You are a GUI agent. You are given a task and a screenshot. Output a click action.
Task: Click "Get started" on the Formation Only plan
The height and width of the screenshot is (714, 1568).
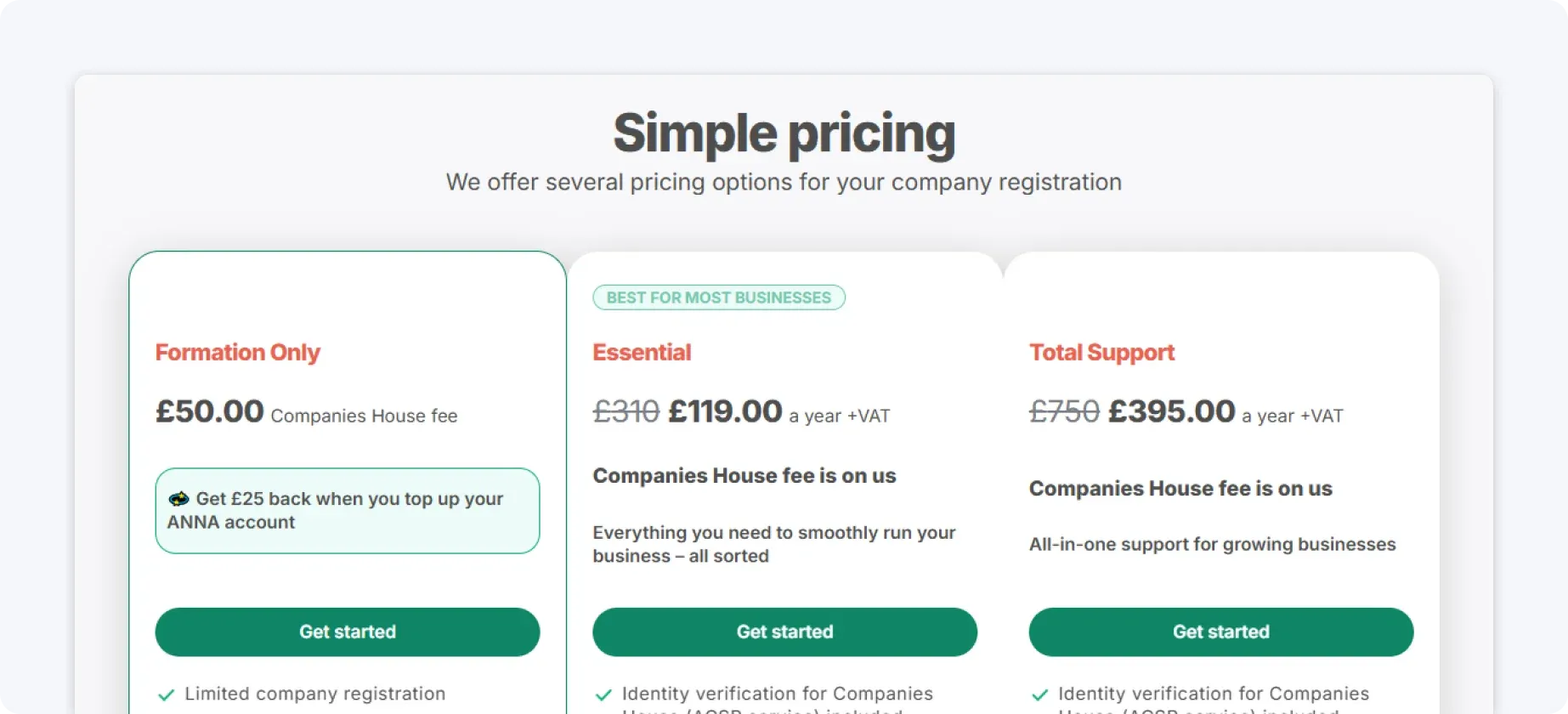click(347, 632)
